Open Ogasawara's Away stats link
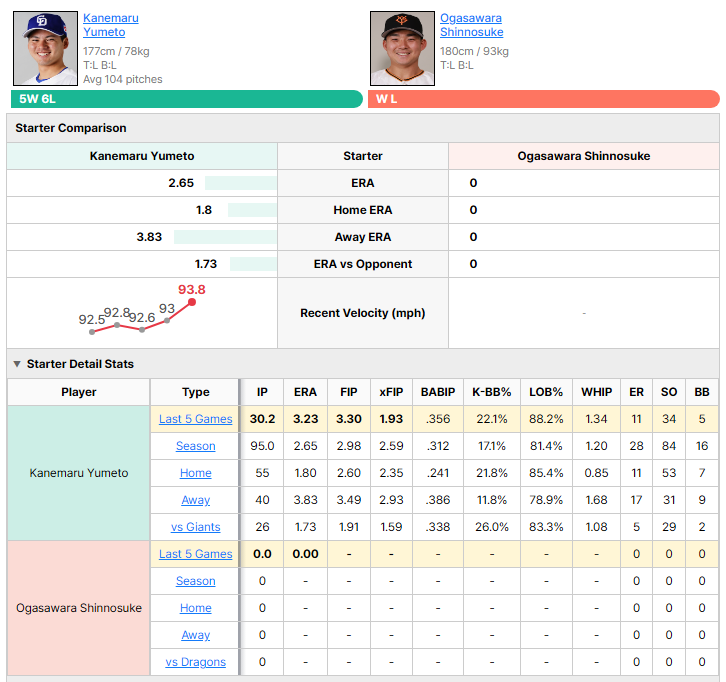Image resolution: width=726 pixels, height=682 pixels. point(195,635)
